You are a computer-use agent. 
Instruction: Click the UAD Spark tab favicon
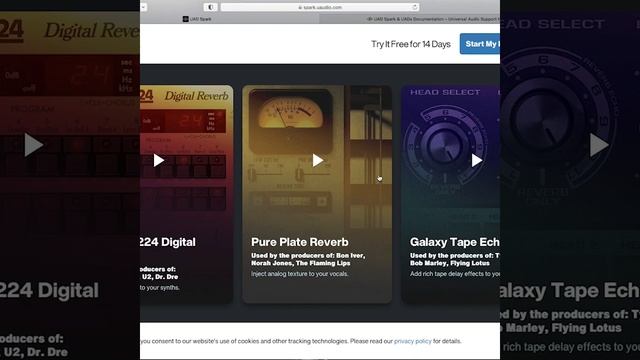click(x=185, y=19)
